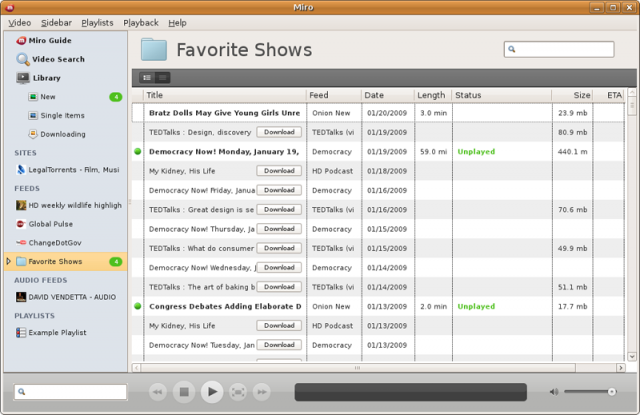Image resolution: width=640 pixels, height=415 pixels.
Task: Open the Playback menu
Action: click(x=141, y=23)
